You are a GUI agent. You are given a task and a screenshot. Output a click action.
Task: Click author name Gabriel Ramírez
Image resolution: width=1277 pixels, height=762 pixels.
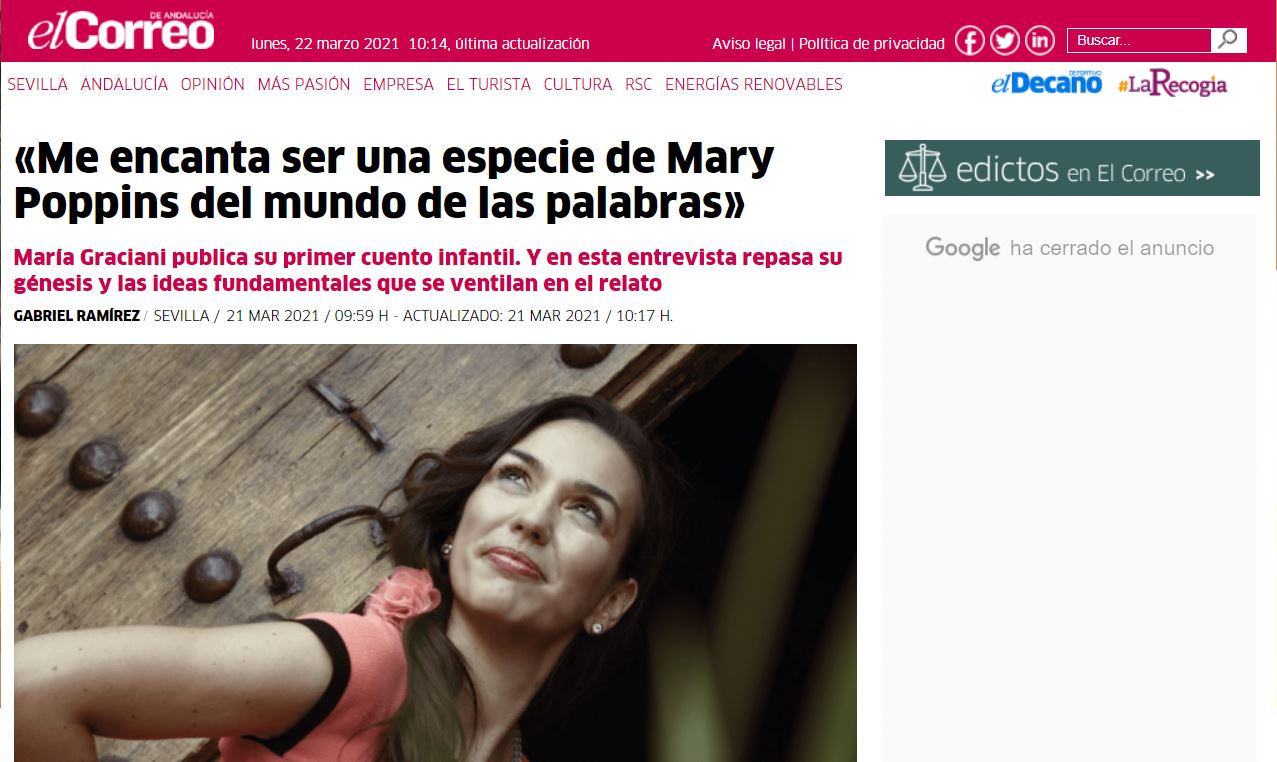point(77,316)
